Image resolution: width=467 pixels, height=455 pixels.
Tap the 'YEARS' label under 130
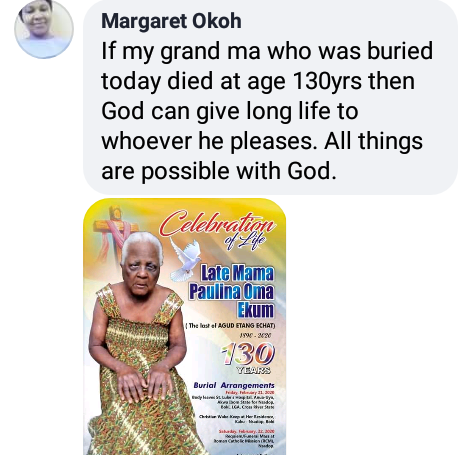(253, 370)
